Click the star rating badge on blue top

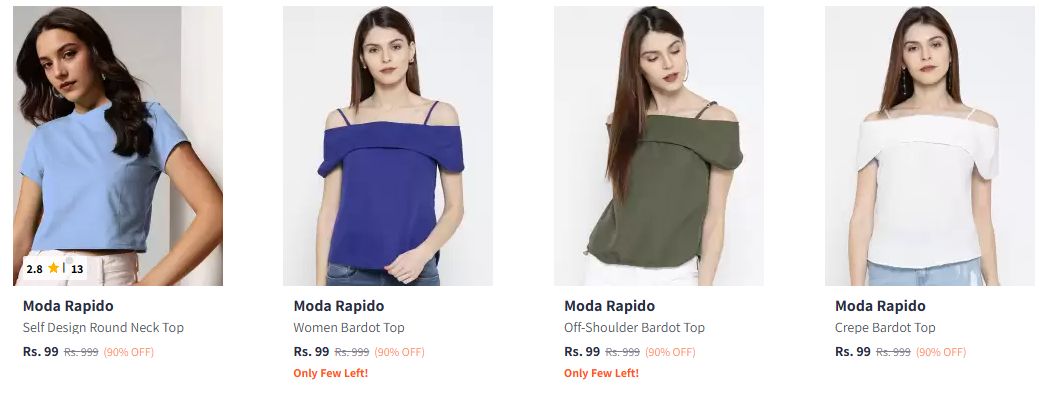55,269
